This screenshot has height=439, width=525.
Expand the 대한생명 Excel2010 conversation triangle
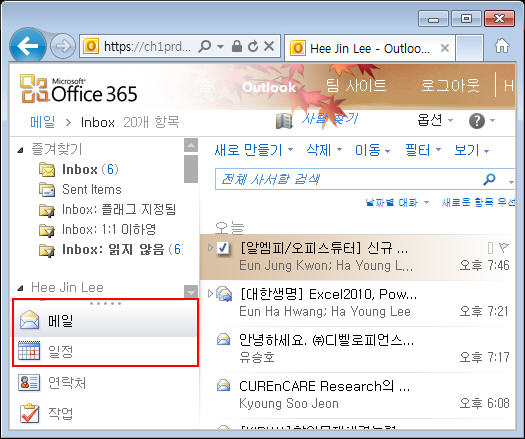click(210, 294)
